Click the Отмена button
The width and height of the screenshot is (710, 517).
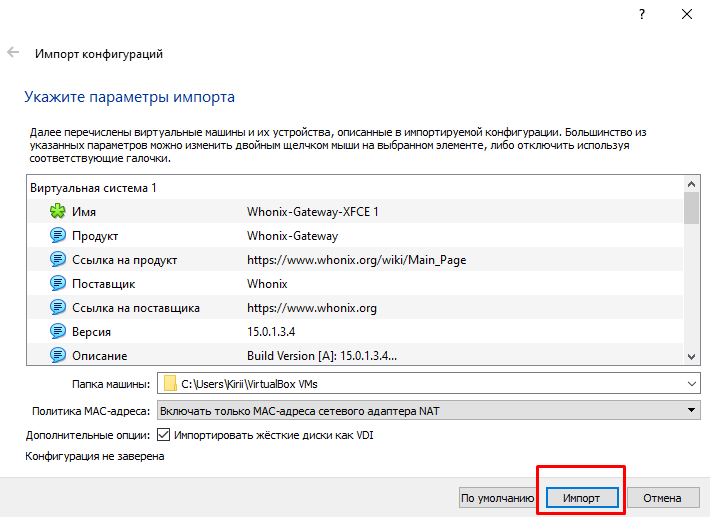tap(662, 498)
